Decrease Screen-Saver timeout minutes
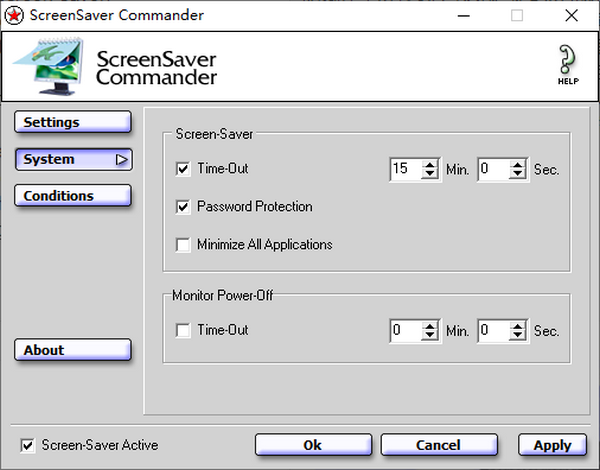Viewport: 600px width, 470px height. click(430, 174)
